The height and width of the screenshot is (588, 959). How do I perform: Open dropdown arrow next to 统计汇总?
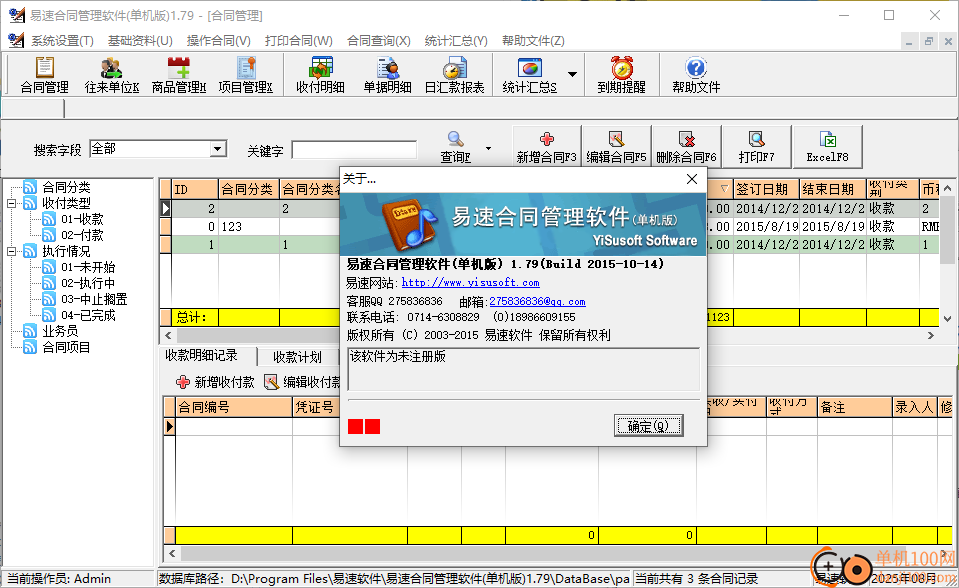[x=572, y=74]
